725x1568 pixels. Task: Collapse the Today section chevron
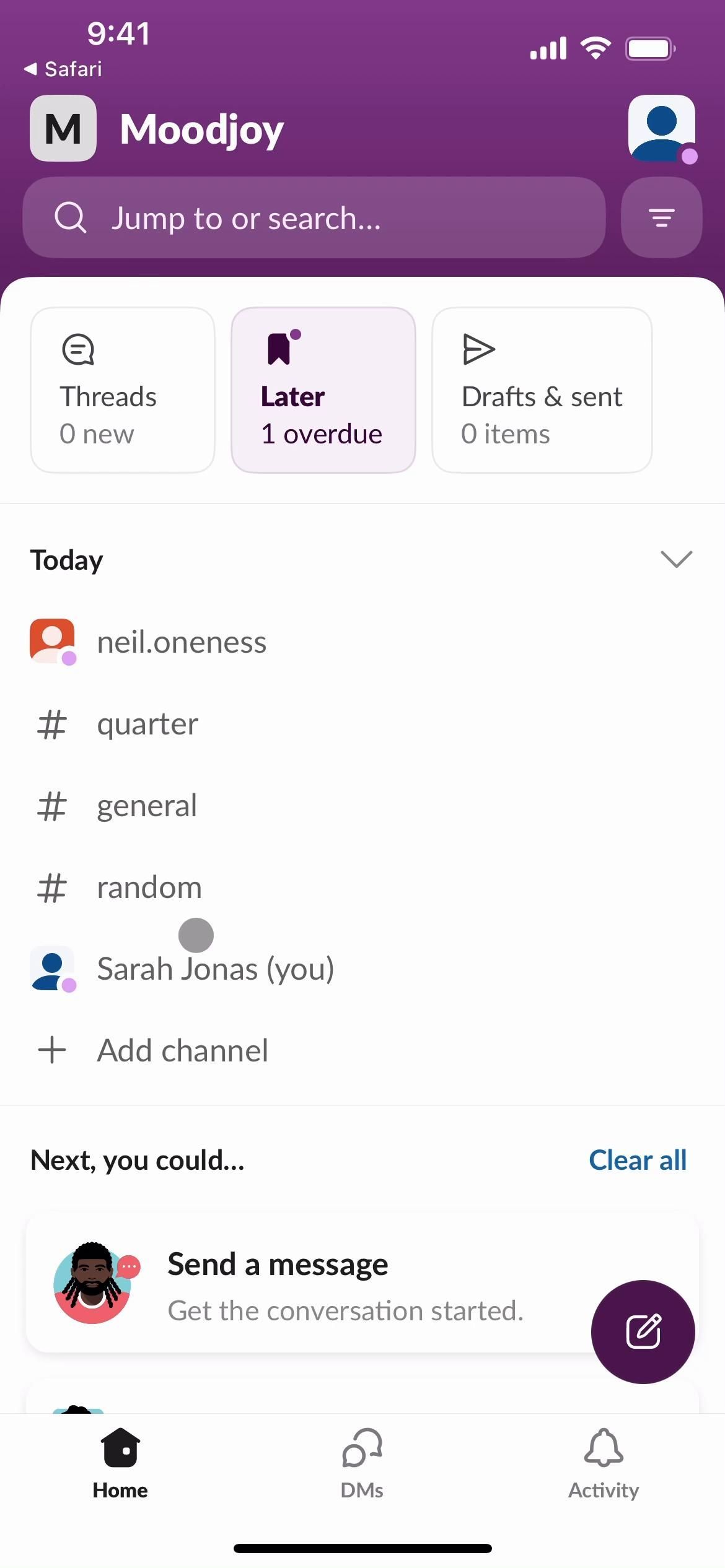pos(676,559)
